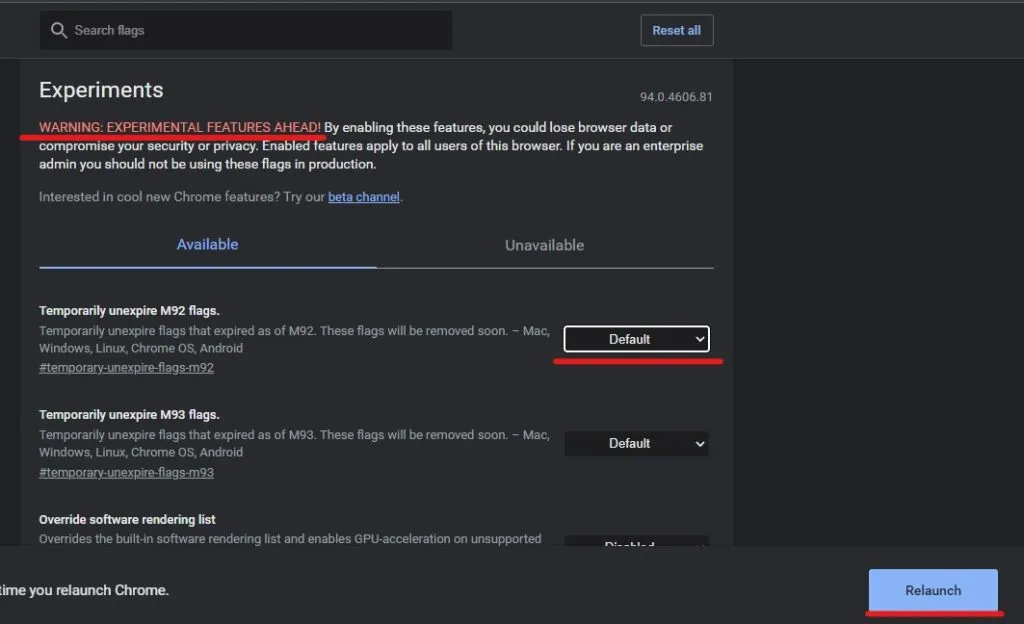Screen dimensions: 1024x624
Task: Click the chevron on M92 Default dropdown
Action: click(x=698, y=339)
